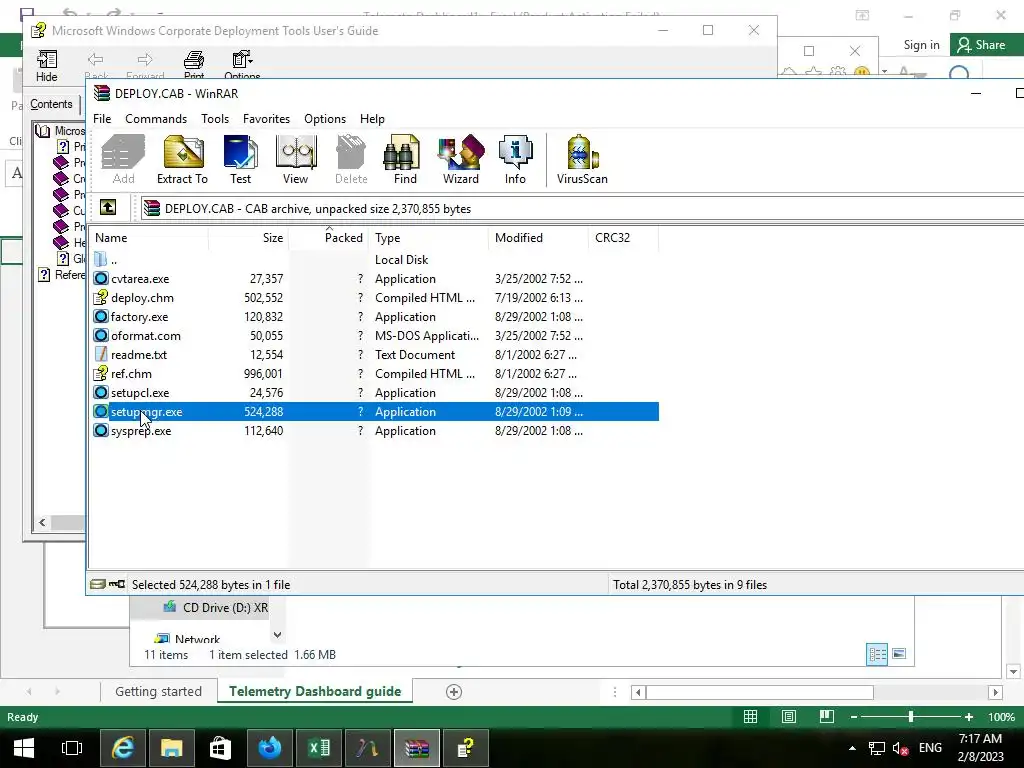
Task: Sort file list by Type column
Action: (x=428, y=238)
